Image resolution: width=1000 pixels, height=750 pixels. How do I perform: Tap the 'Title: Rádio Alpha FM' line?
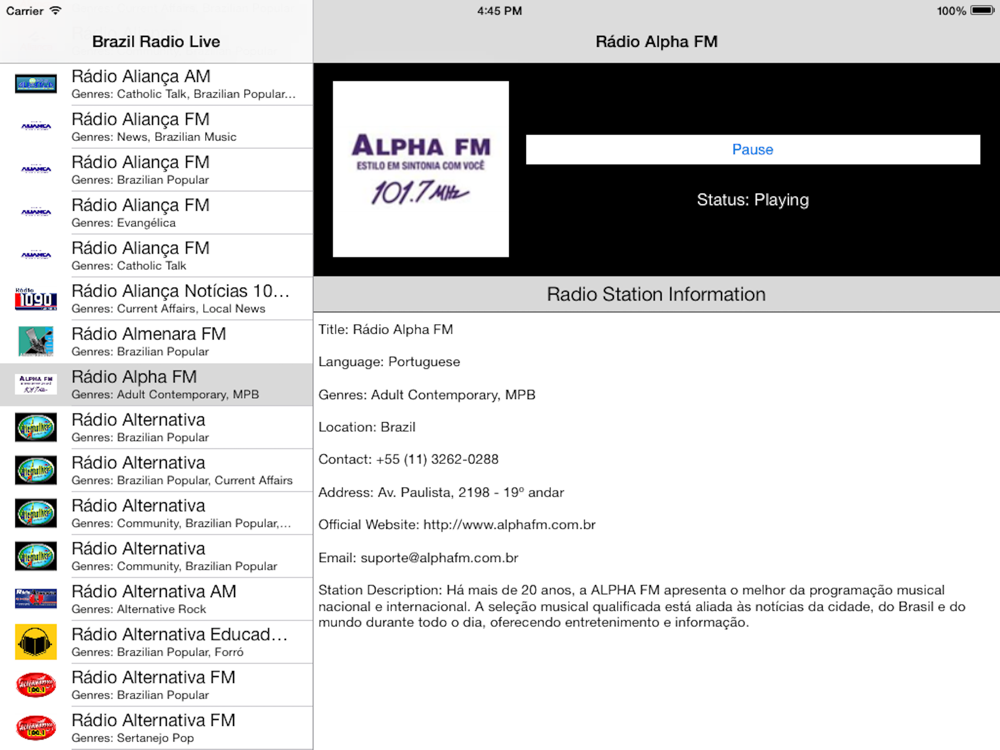pyautogui.click(x=385, y=330)
